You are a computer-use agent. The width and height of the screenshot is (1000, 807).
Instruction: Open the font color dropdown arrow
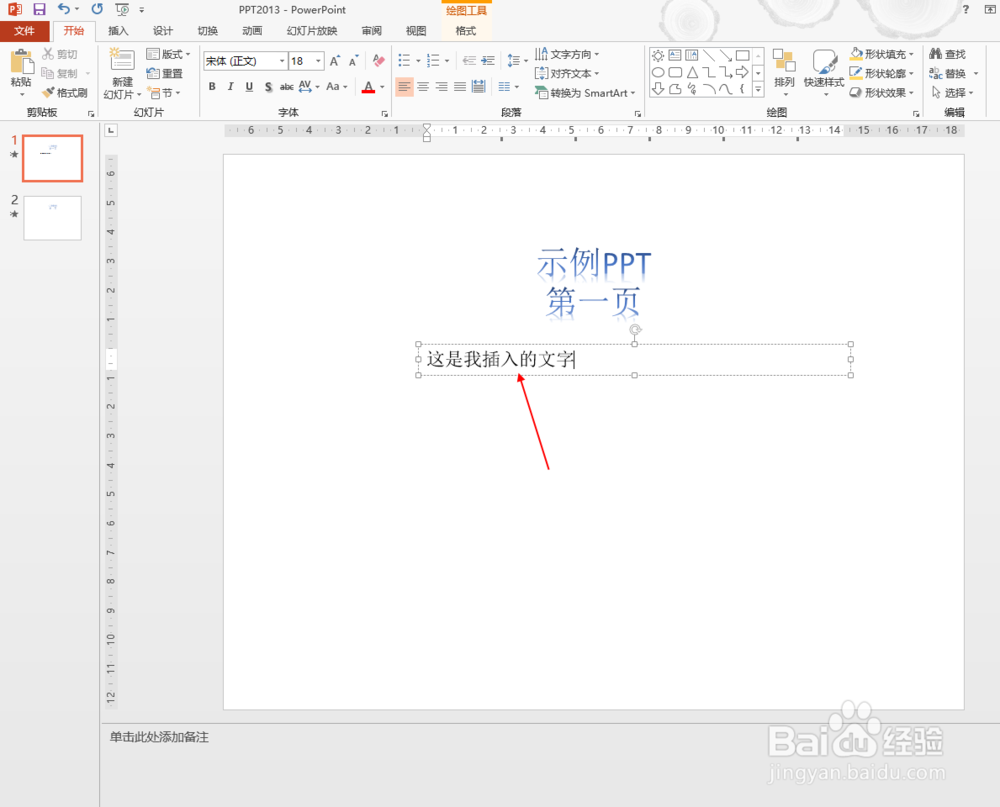(380, 87)
